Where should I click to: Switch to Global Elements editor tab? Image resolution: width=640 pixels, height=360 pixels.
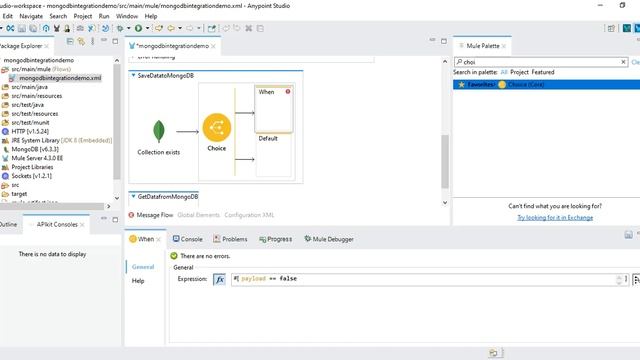point(198,215)
